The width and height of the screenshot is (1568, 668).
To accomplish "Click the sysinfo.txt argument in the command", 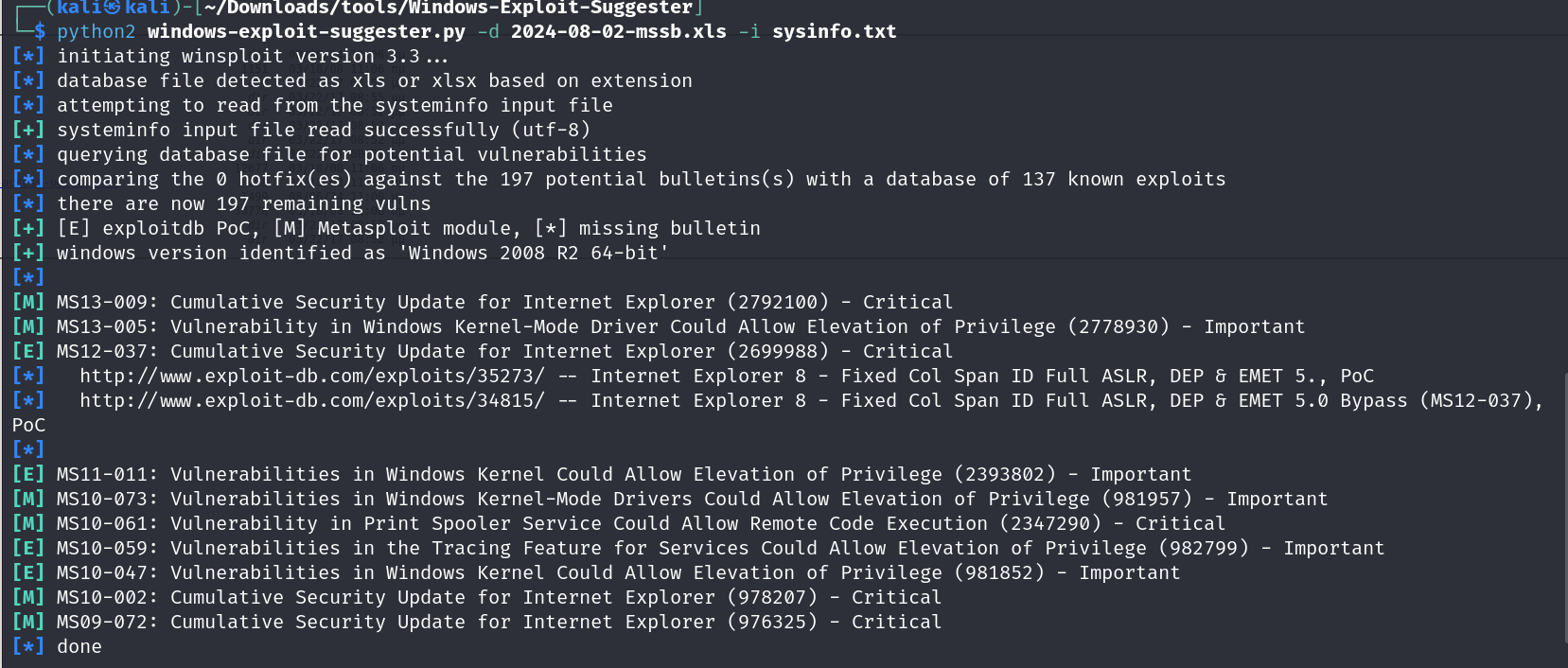I will point(834,31).
